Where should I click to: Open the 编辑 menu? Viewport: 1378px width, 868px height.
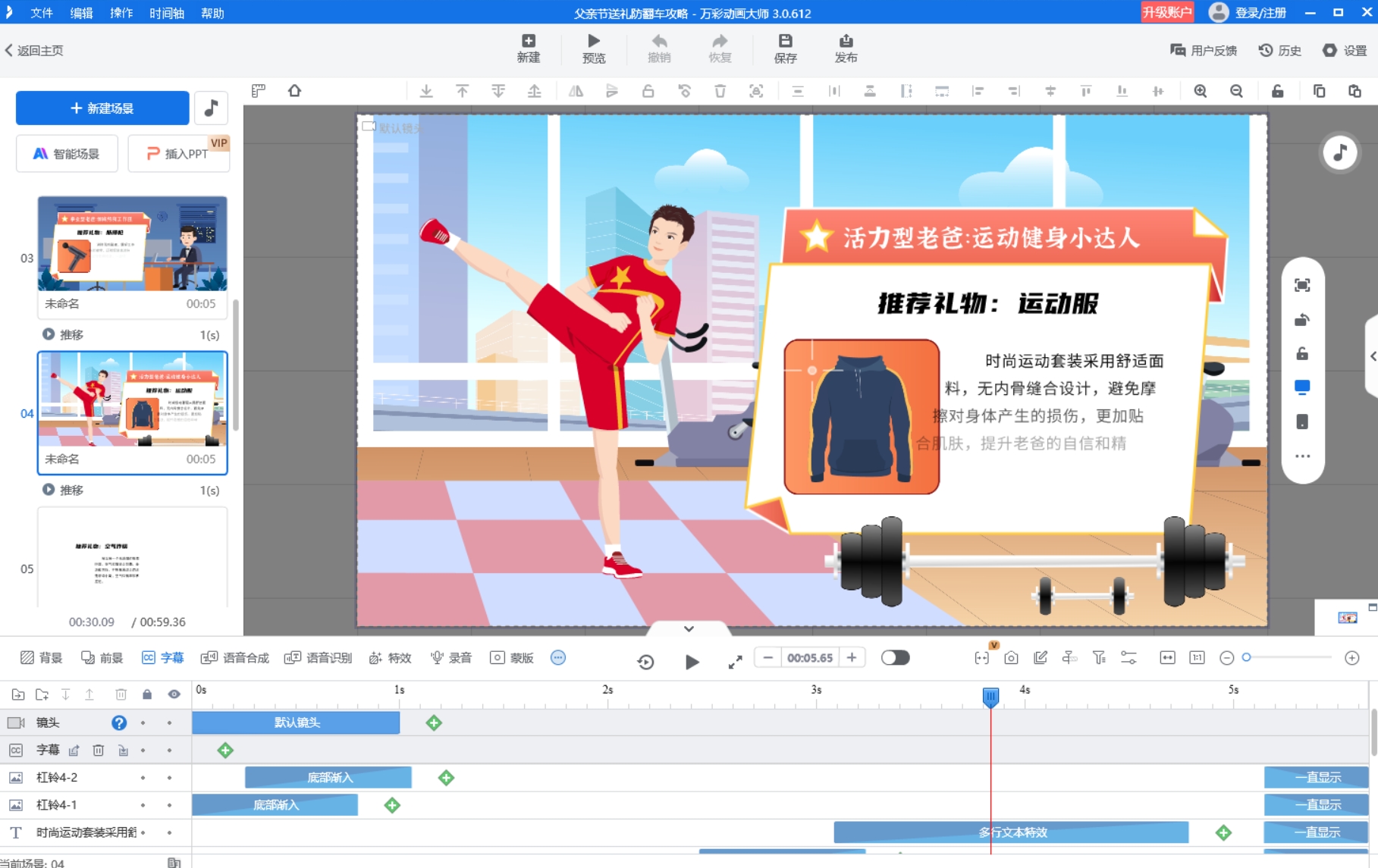point(81,13)
